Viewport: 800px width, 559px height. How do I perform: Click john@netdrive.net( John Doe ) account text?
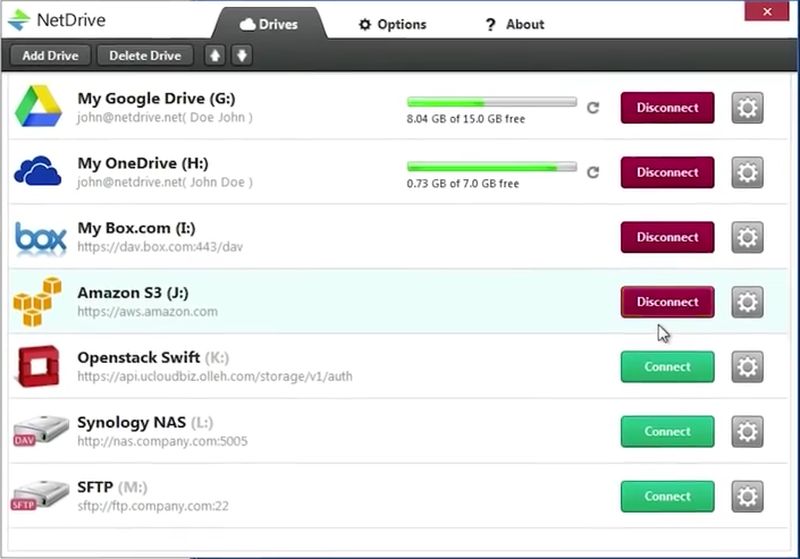[165, 182]
